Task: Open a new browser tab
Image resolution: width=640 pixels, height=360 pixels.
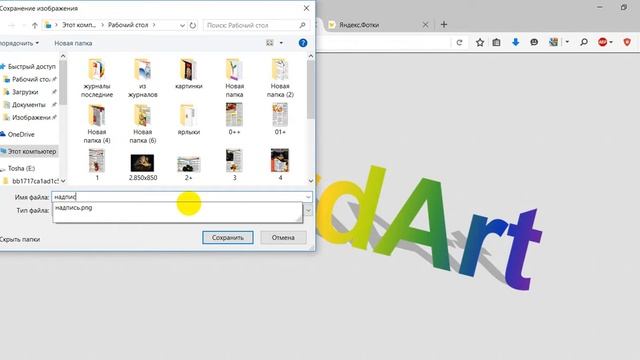Action: point(444,25)
